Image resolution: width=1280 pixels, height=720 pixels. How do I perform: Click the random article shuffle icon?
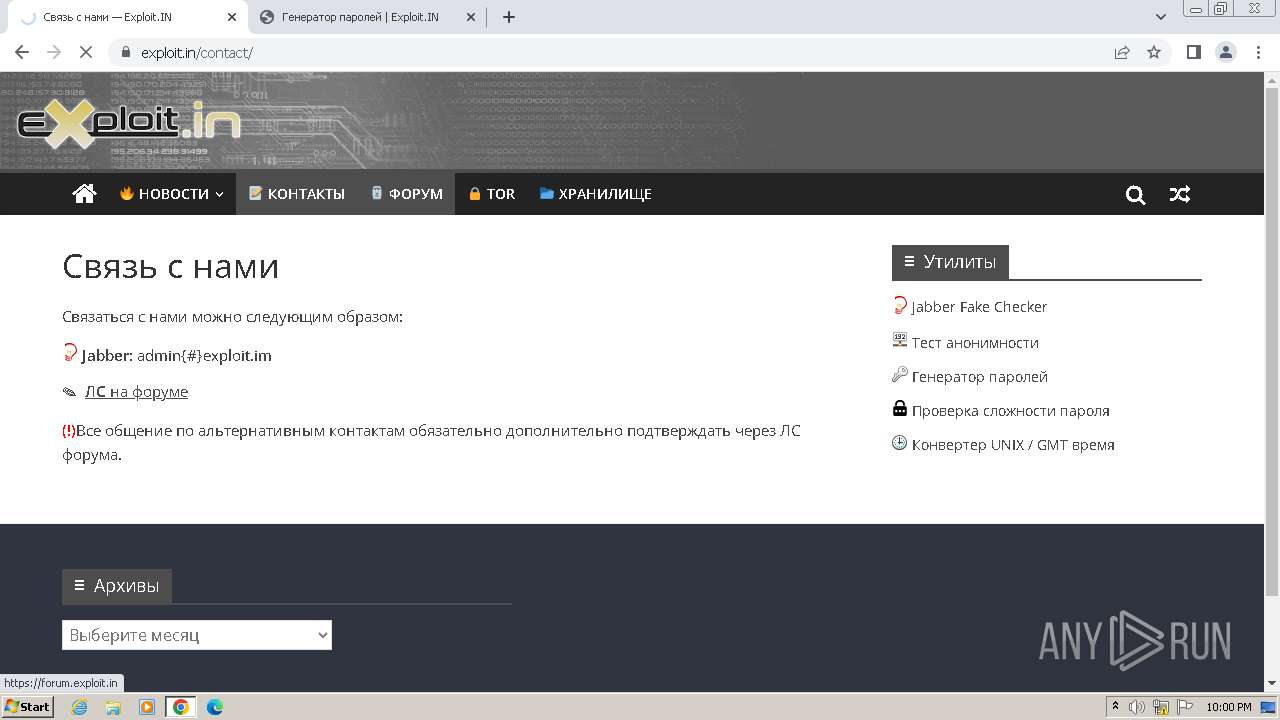click(1180, 195)
